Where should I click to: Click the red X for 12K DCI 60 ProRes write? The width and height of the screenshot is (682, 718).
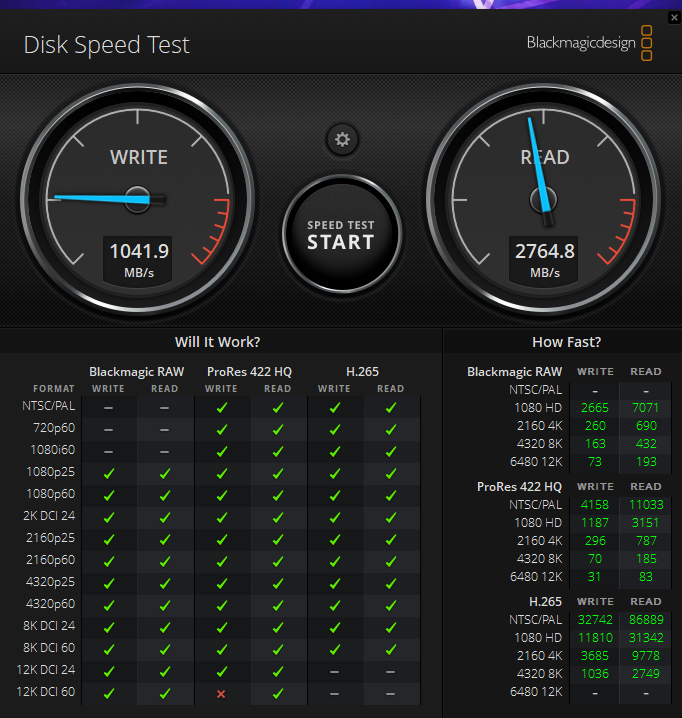click(x=221, y=694)
